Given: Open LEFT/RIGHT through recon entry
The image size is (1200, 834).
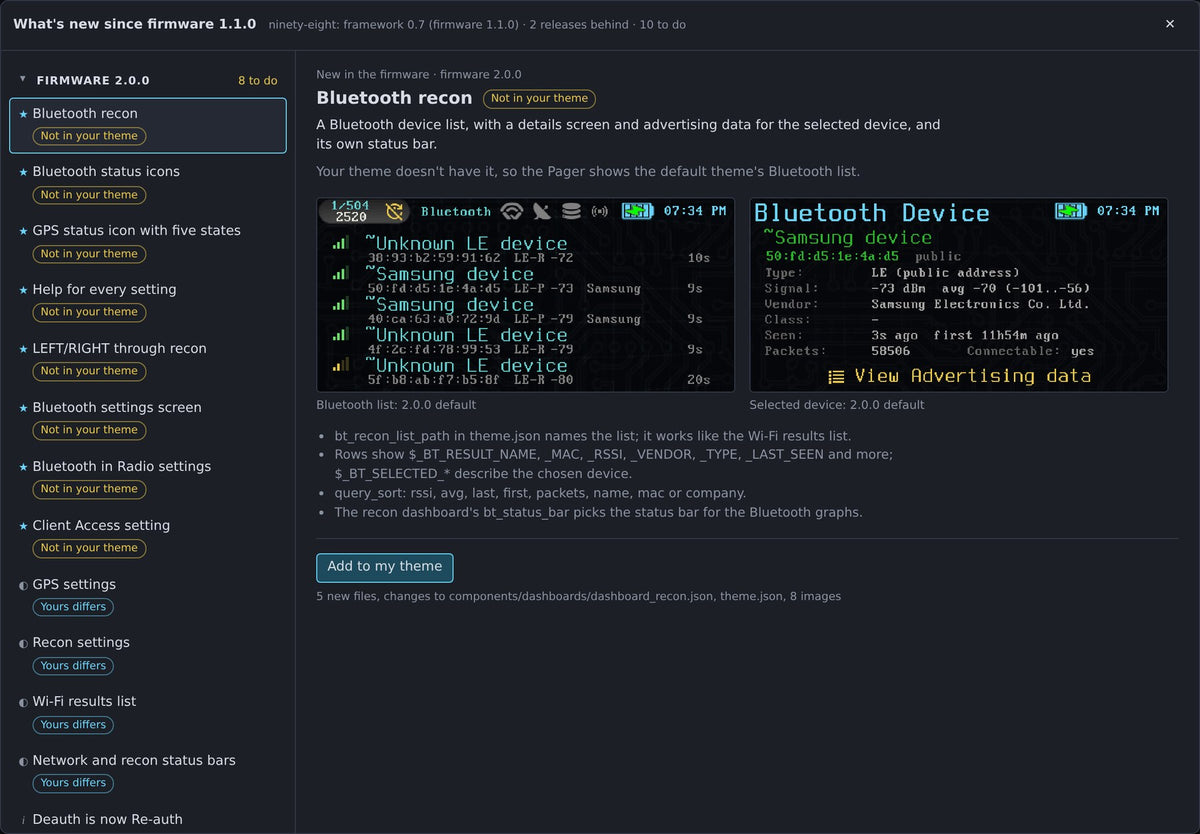Looking at the screenshot, I should (148, 361).
